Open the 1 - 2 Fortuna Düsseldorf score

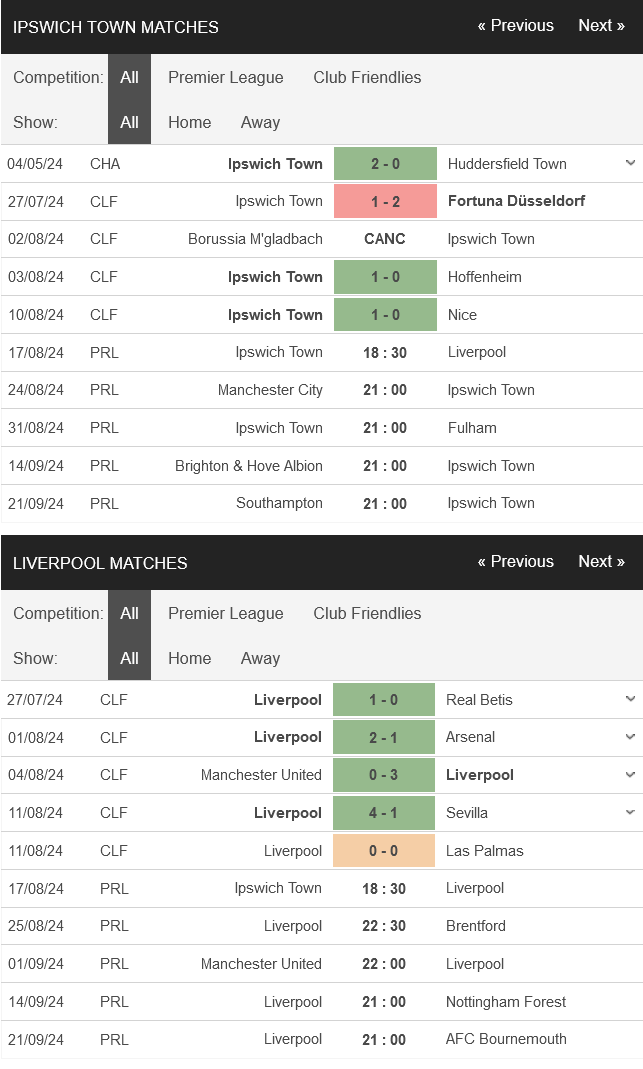385,201
